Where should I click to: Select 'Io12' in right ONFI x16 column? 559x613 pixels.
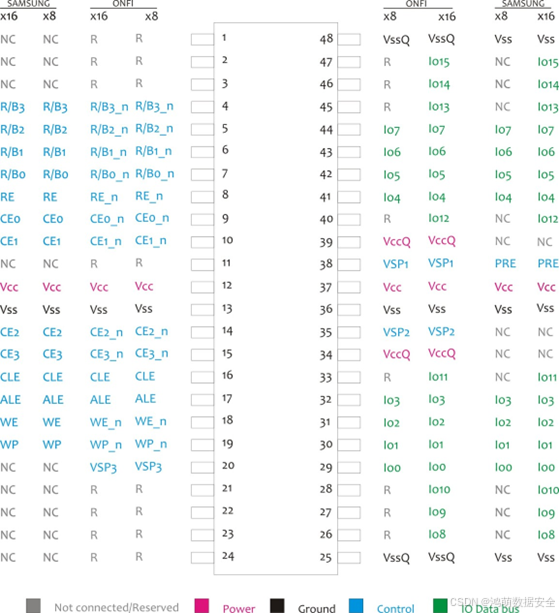click(x=439, y=219)
